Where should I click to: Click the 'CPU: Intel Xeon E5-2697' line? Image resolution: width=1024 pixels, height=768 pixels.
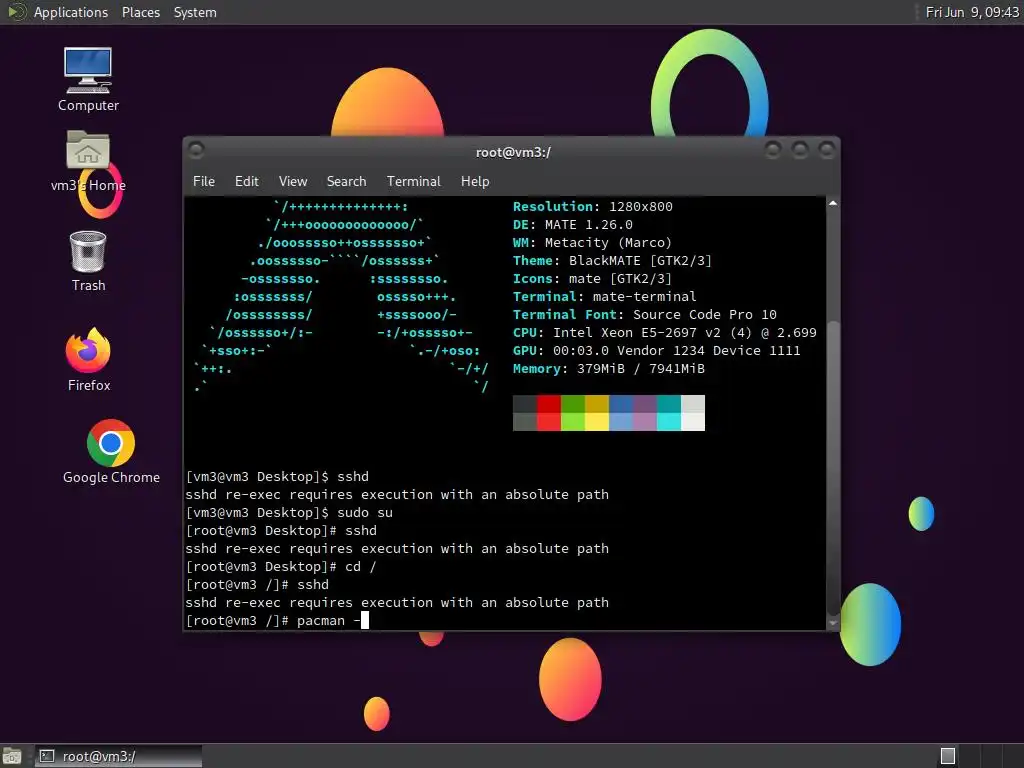click(665, 332)
